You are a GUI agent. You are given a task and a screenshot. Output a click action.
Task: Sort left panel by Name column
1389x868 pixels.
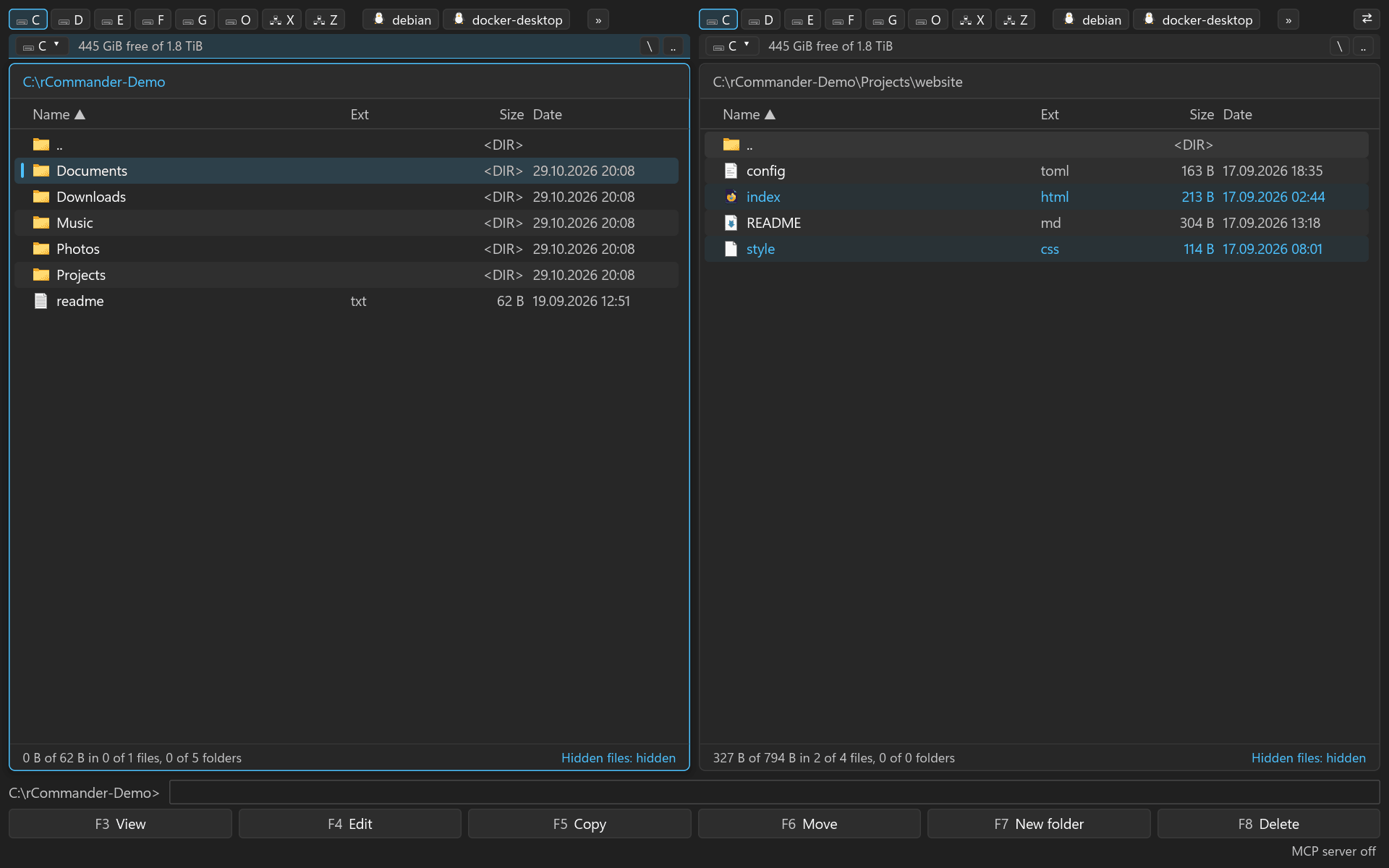point(59,114)
